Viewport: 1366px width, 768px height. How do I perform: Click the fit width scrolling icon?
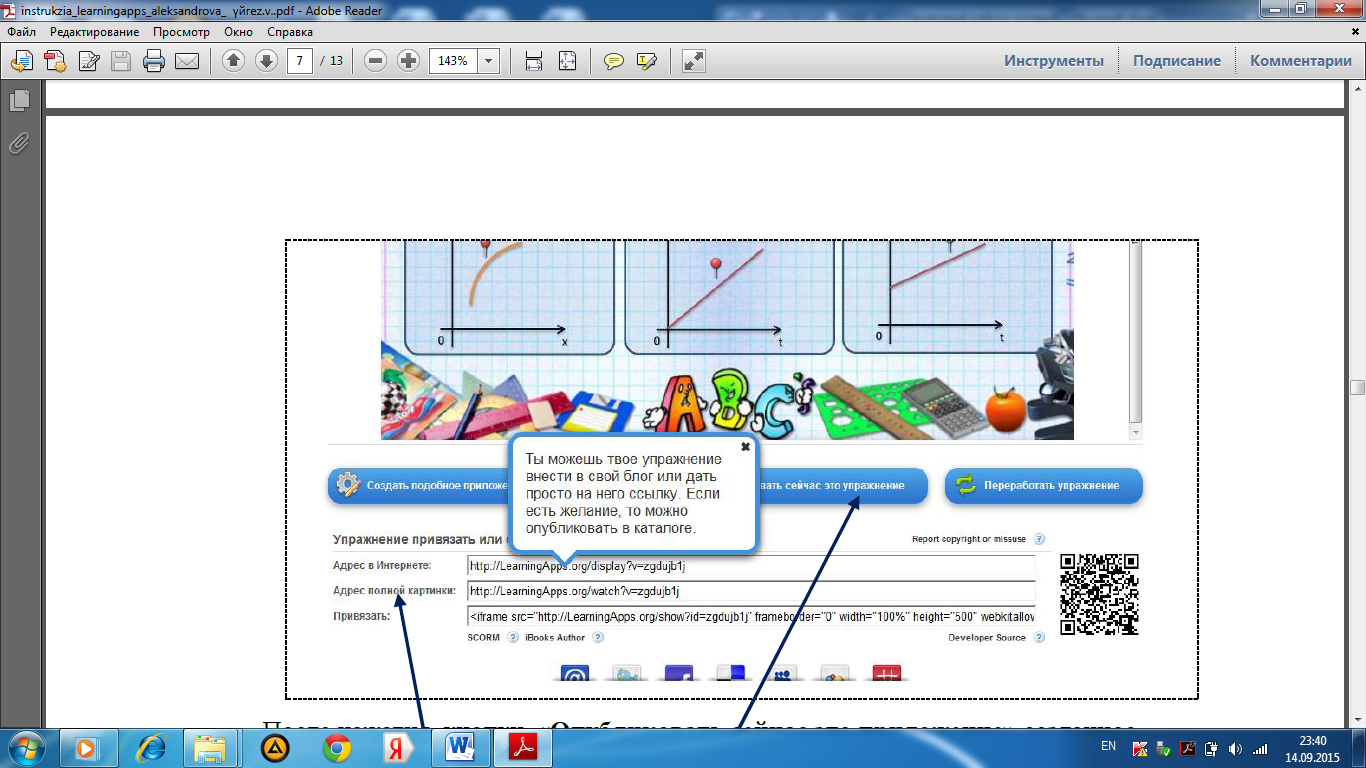[x=534, y=61]
